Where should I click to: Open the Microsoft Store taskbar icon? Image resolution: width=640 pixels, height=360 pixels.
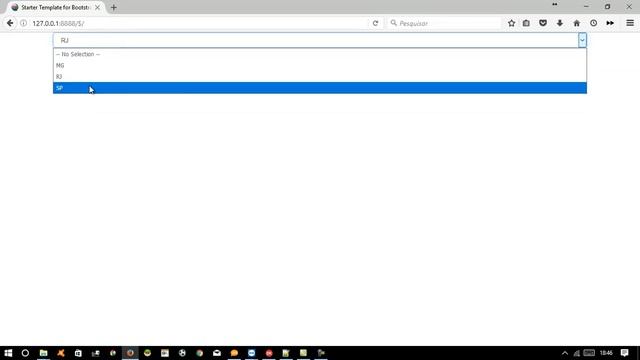click(78, 353)
